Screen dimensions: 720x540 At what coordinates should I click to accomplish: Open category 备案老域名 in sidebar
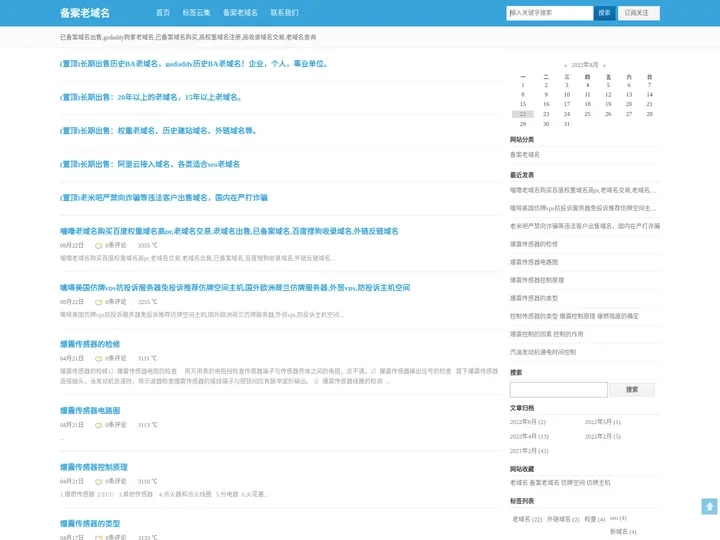[x=525, y=155]
